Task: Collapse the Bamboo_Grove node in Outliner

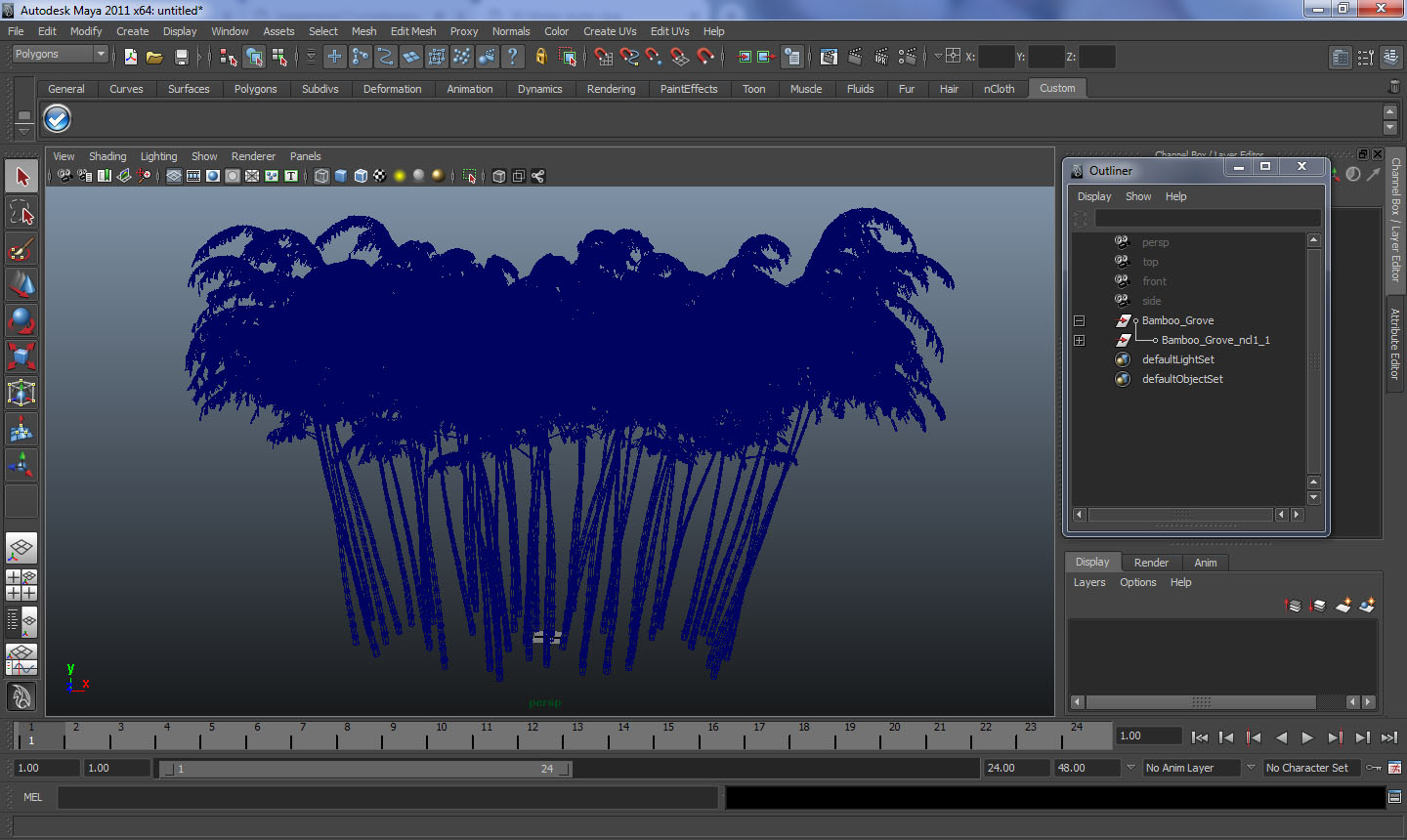Action: coord(1080,320)
